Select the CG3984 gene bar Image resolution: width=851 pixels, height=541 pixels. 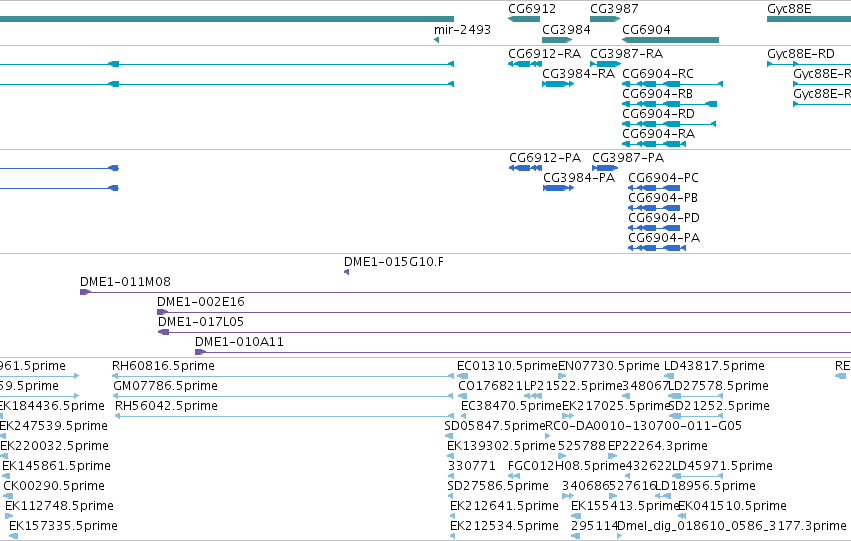[x=557, y=40]
